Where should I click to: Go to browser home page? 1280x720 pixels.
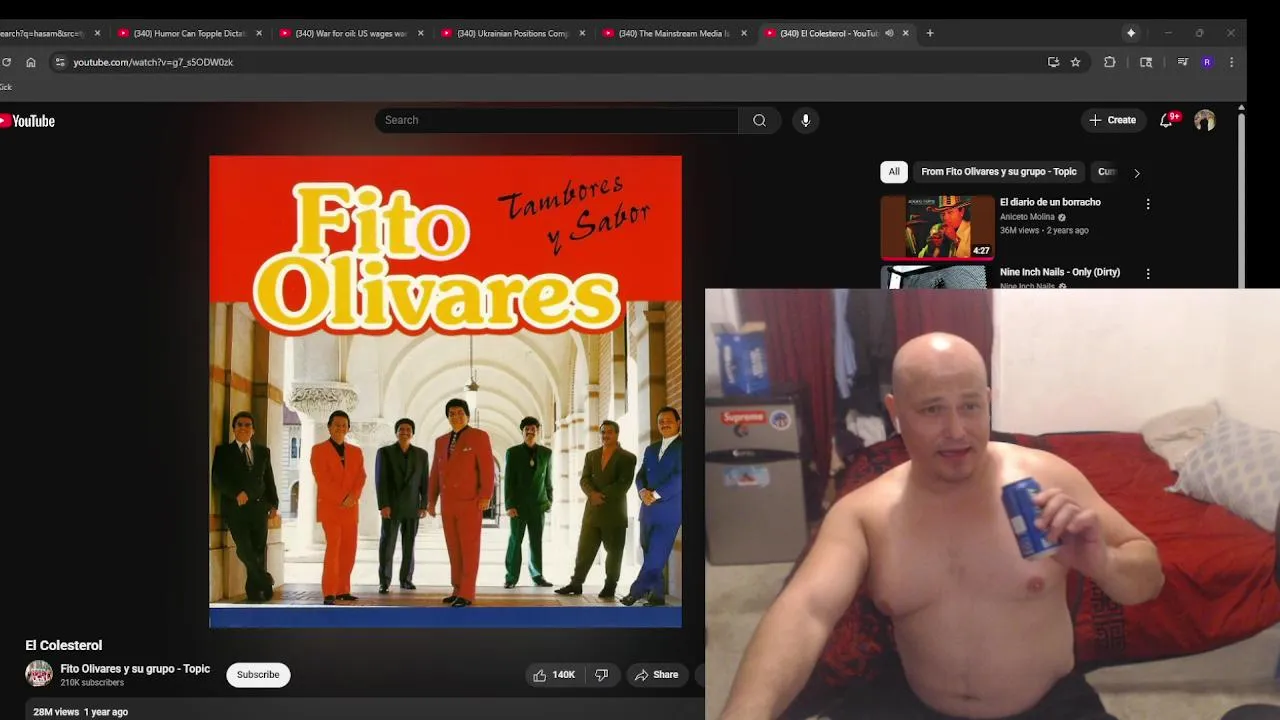point(31,62)
